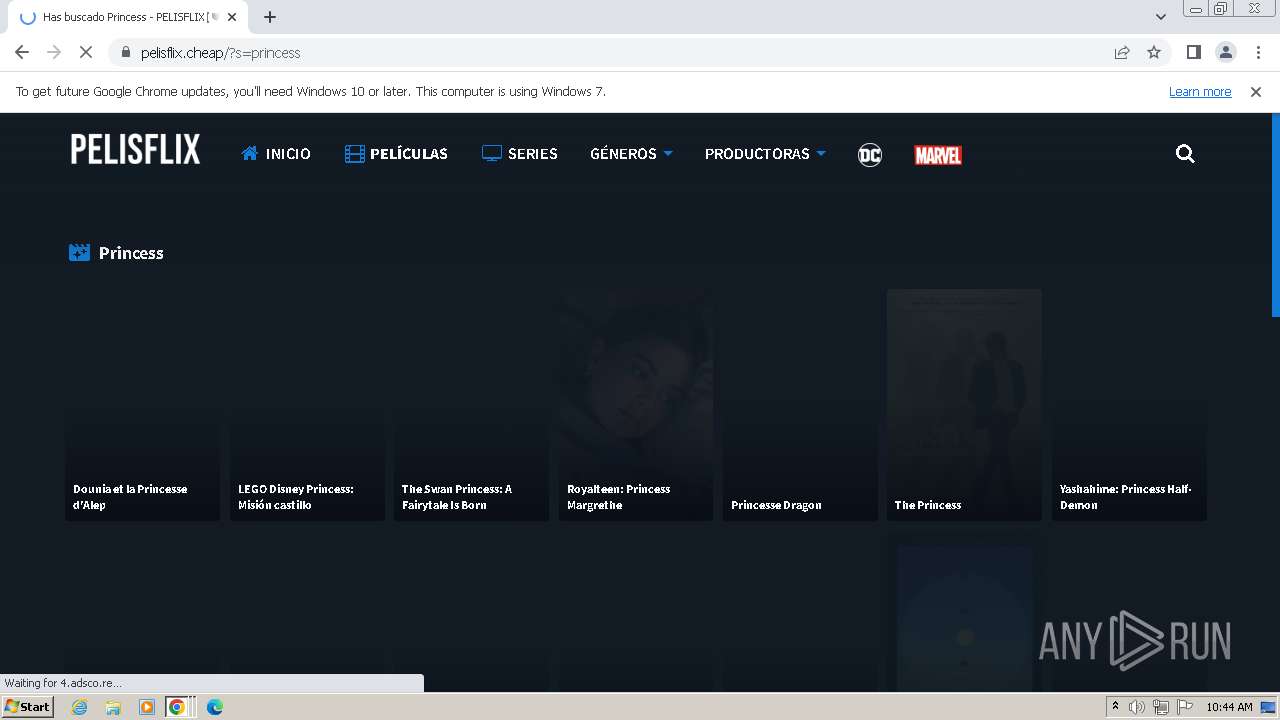
Task: Click the monitor icon beside SERIES
Action: tap(491, 153)
